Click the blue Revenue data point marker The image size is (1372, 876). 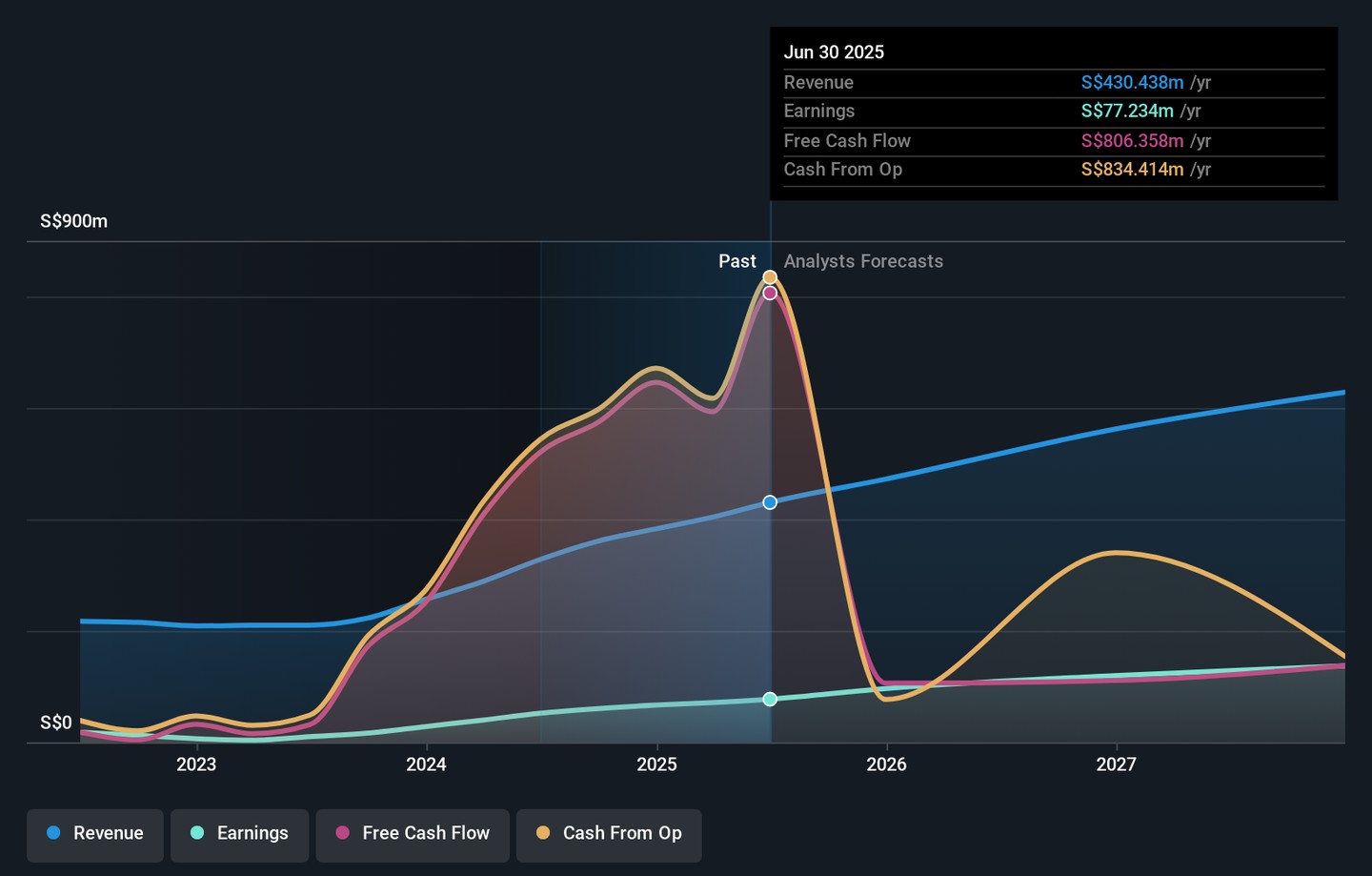(x=770, y=502)
